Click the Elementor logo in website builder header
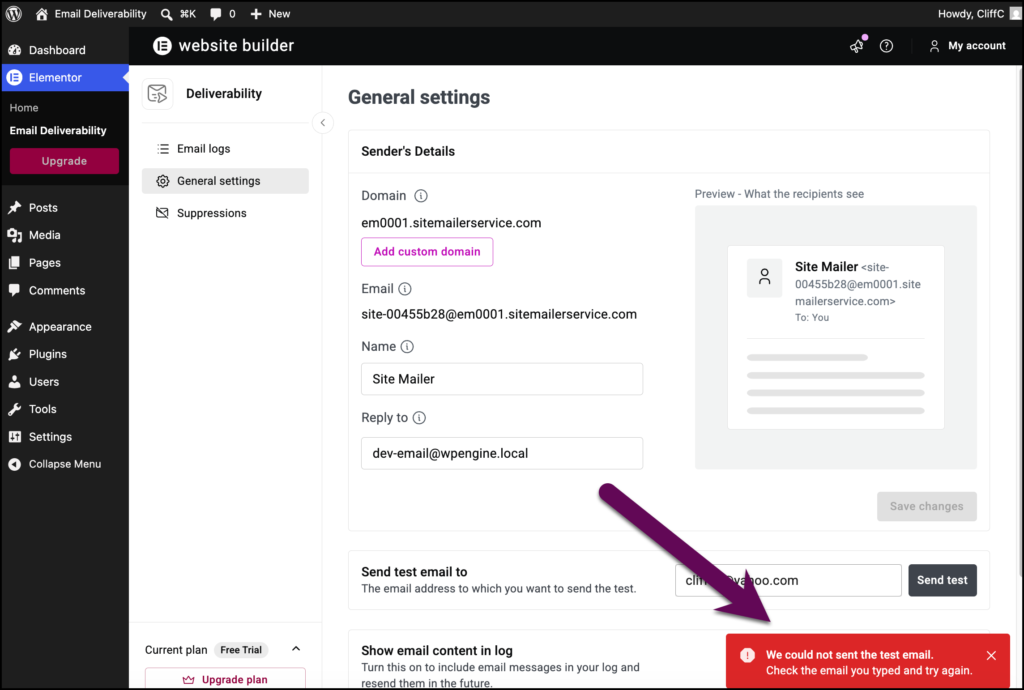 (162, 46)
